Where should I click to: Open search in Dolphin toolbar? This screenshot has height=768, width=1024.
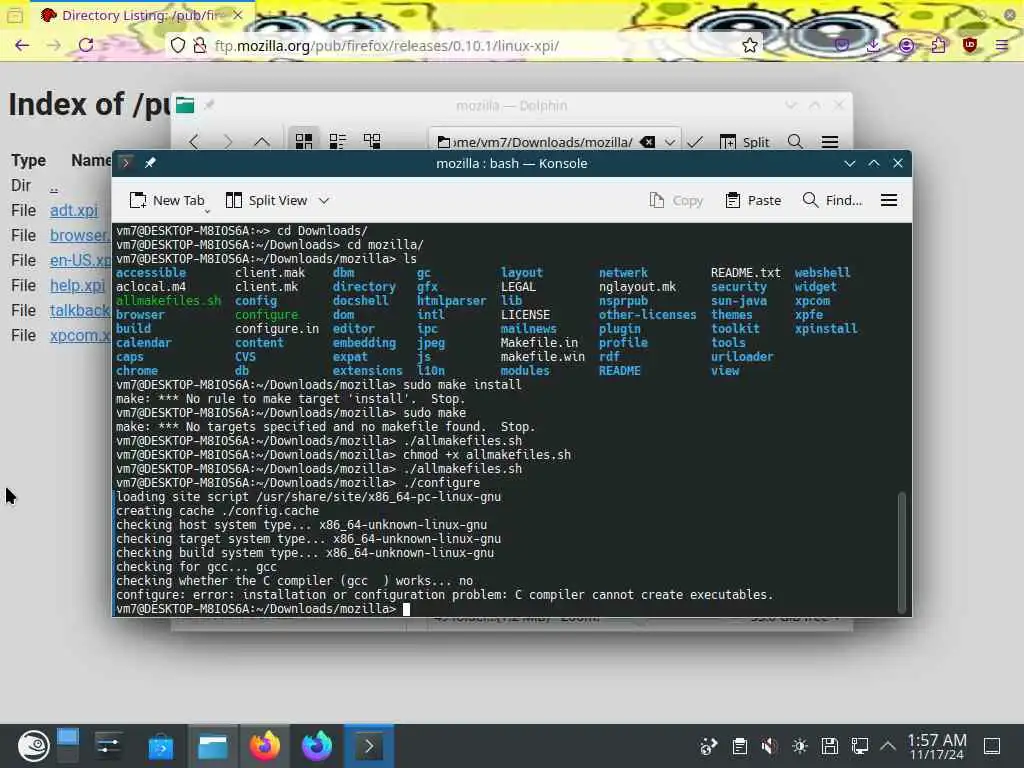click(x=795, y=142)
